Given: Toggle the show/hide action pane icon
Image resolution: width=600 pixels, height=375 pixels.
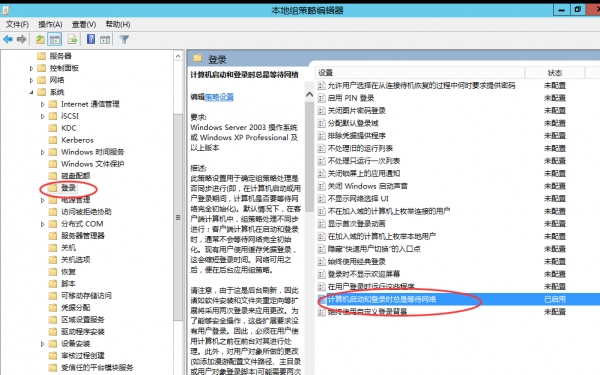Looking at the screenshot, I should tap(105, 39).
